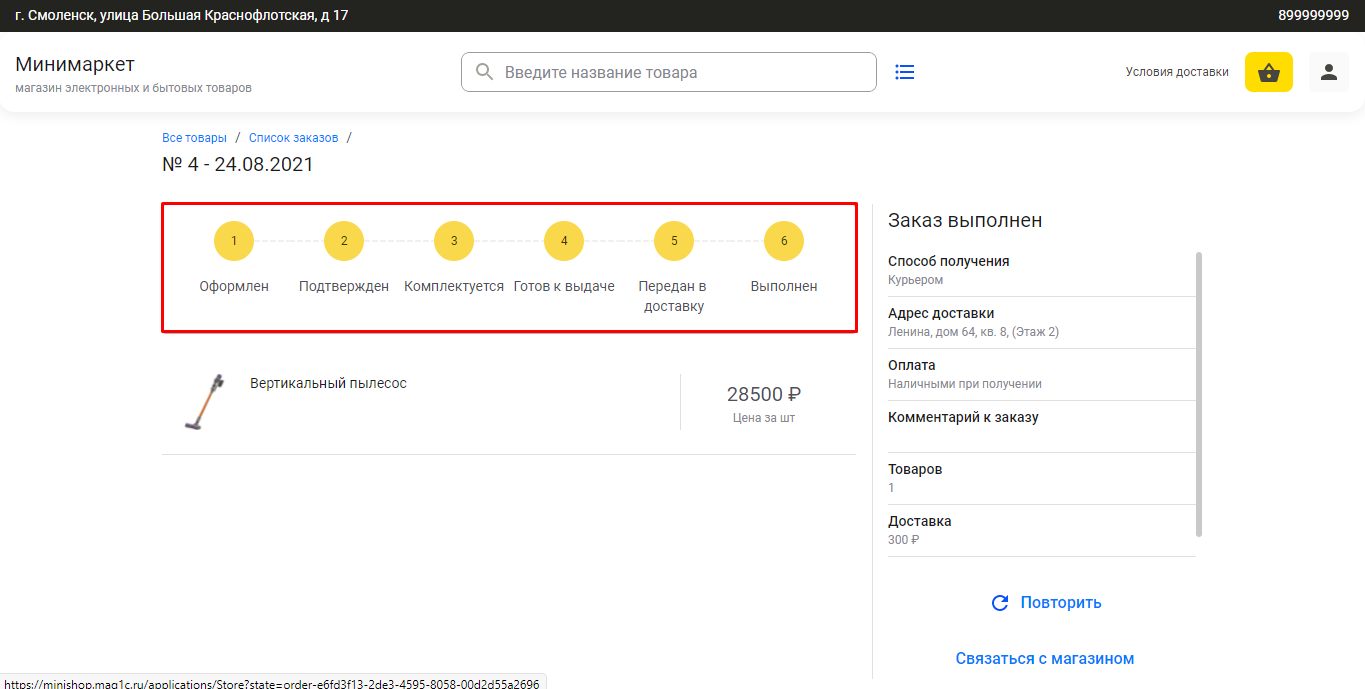
Task: Click step 1 circle Оформлен
Action: pyautogui.click(x=234, y=241)
